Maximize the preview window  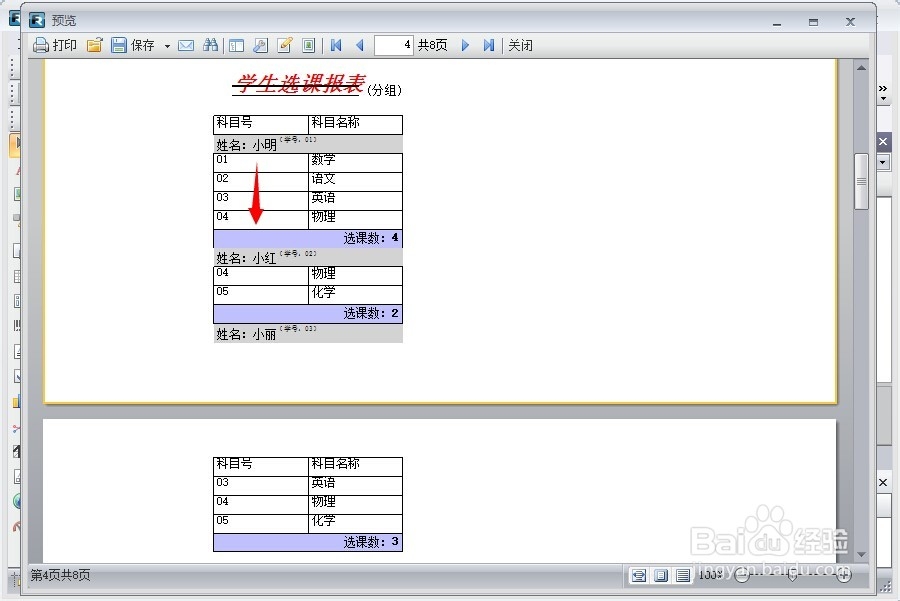point(813,22)
